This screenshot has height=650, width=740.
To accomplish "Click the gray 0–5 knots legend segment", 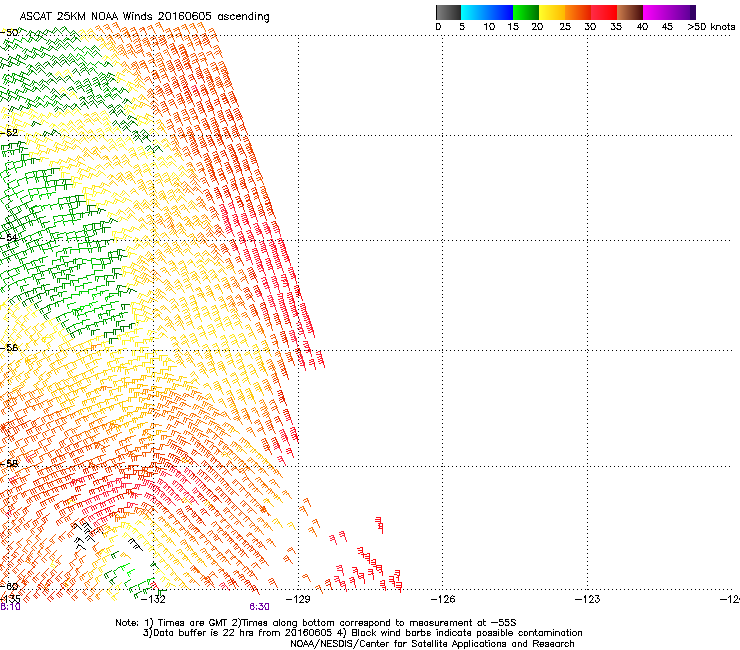I will [x=448, y=12].
